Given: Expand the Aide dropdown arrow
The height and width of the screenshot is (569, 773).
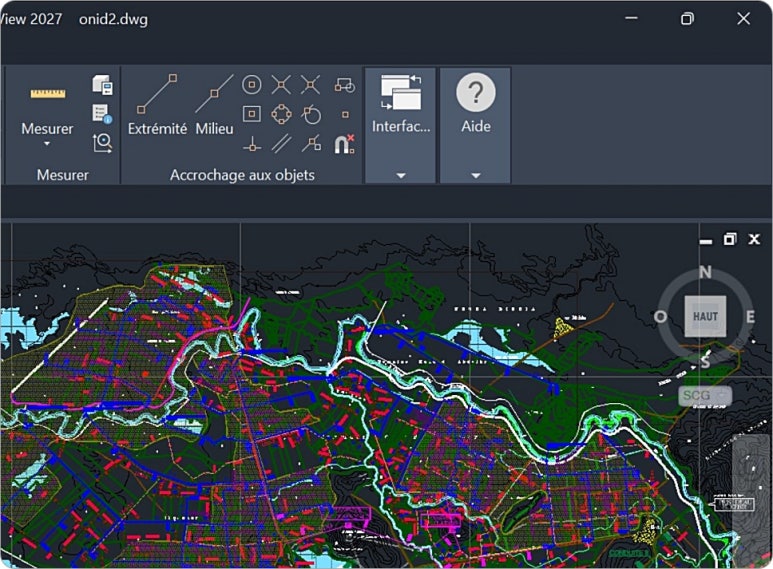Looking at the screenshot, I should tap(476, 176).
